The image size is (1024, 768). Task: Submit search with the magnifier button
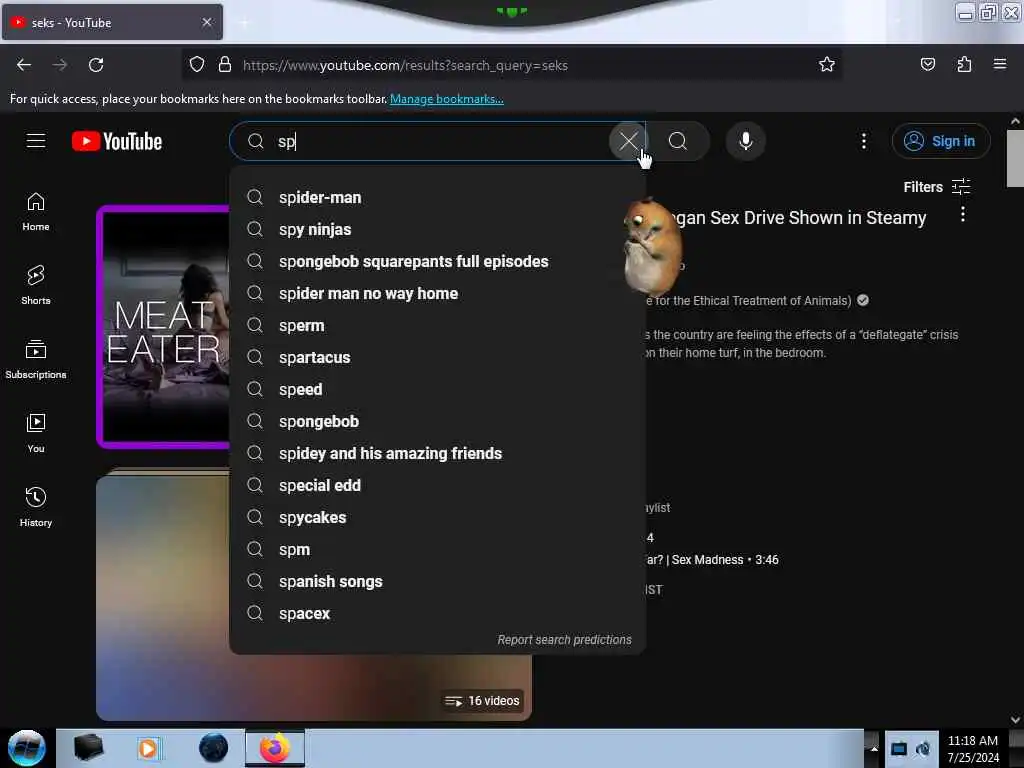(678, 141)
